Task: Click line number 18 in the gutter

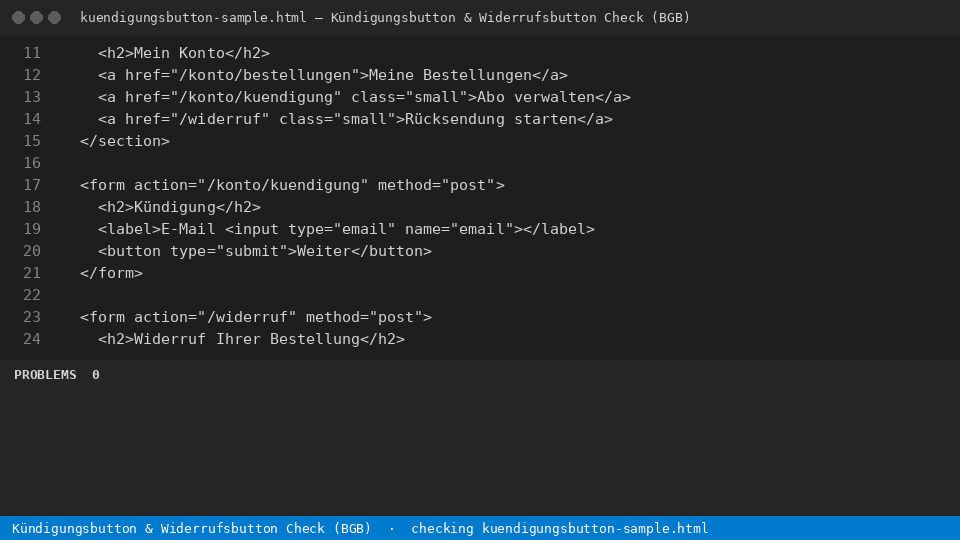Action: [32, 208]
